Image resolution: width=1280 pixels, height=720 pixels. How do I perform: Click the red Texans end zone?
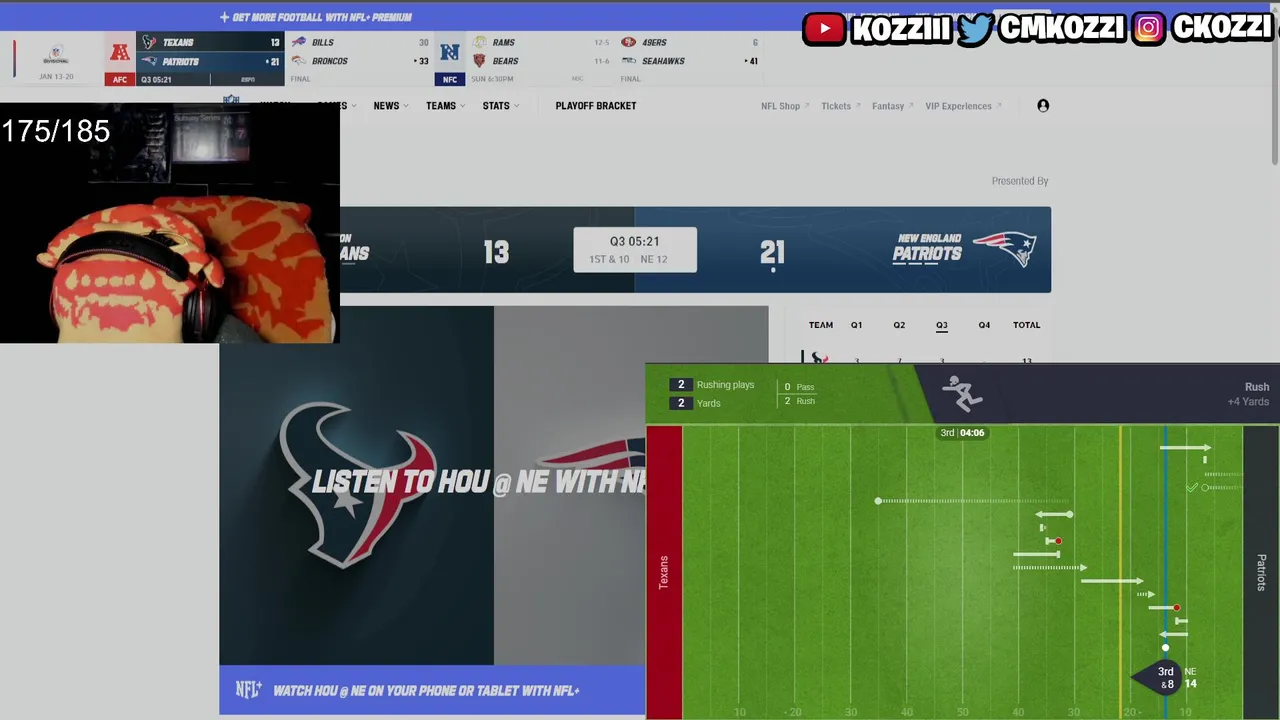click(664, 572)
